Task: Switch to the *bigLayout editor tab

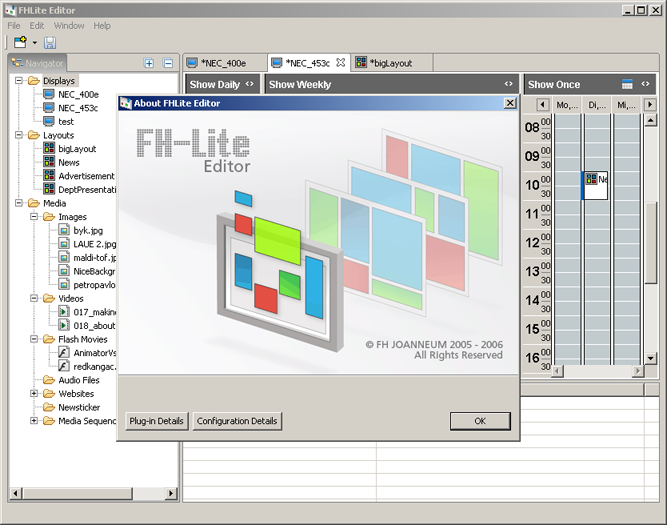Action: [x=391, y=63]
